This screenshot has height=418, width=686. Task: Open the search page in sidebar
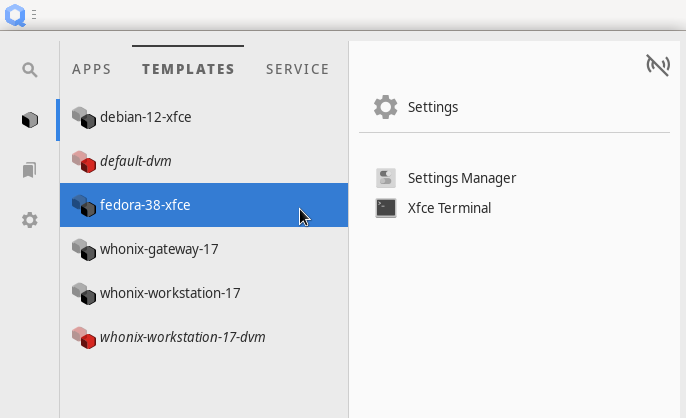pos(30,70)
